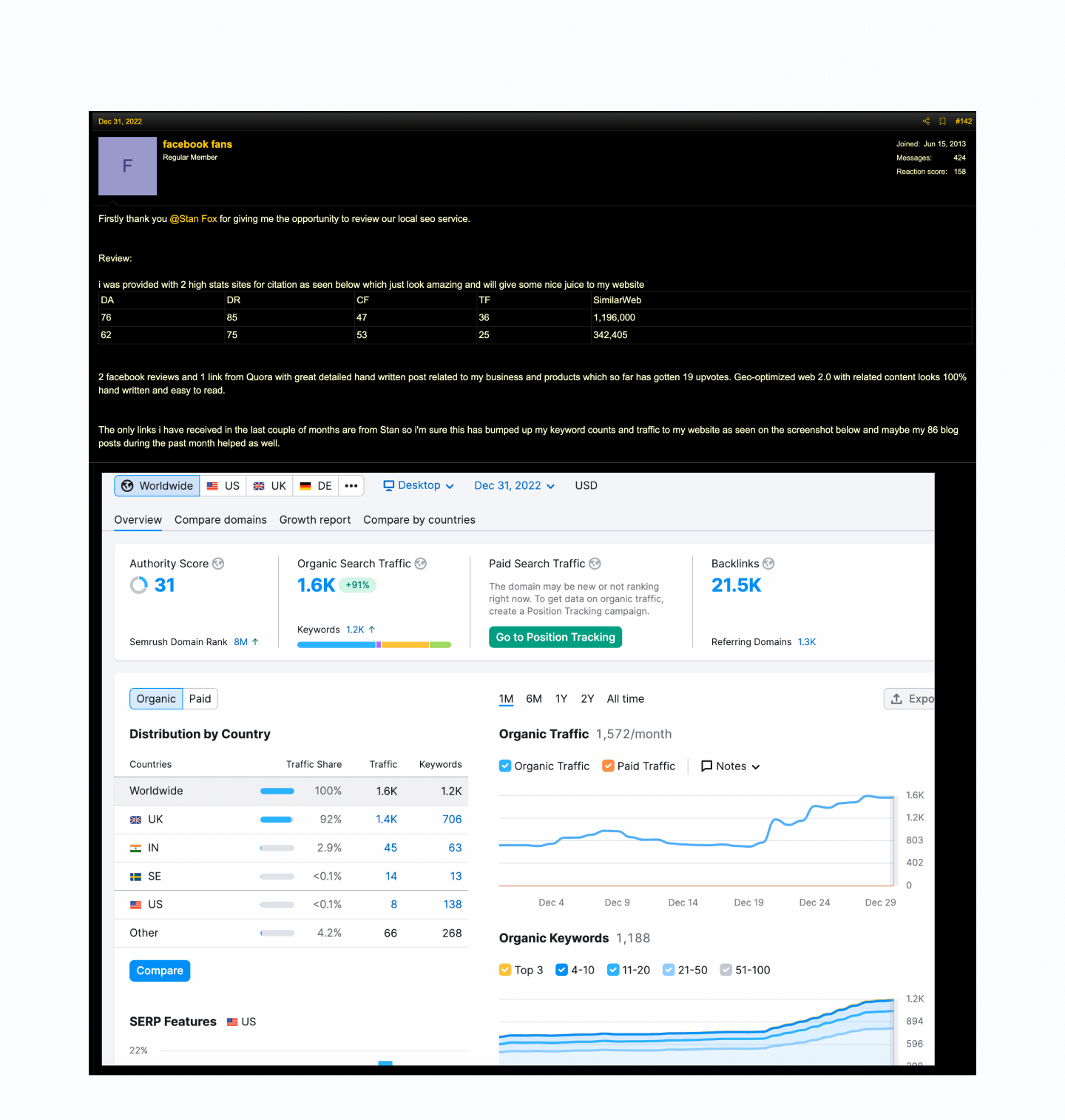Viewport: 1065px width, 1120px height.
Task: Expand the Notes dropdown
Action: click(x=731, y=766)
